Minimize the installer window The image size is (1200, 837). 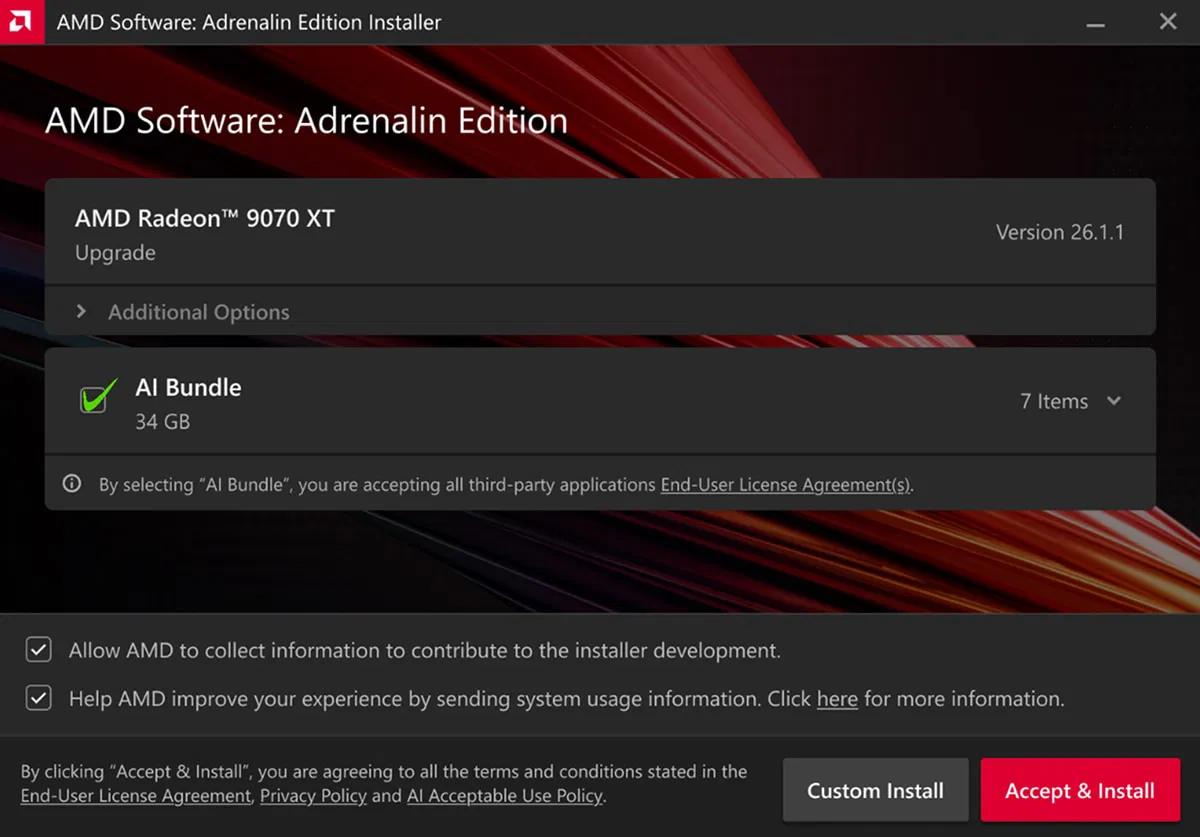[x=1096, y=21]
